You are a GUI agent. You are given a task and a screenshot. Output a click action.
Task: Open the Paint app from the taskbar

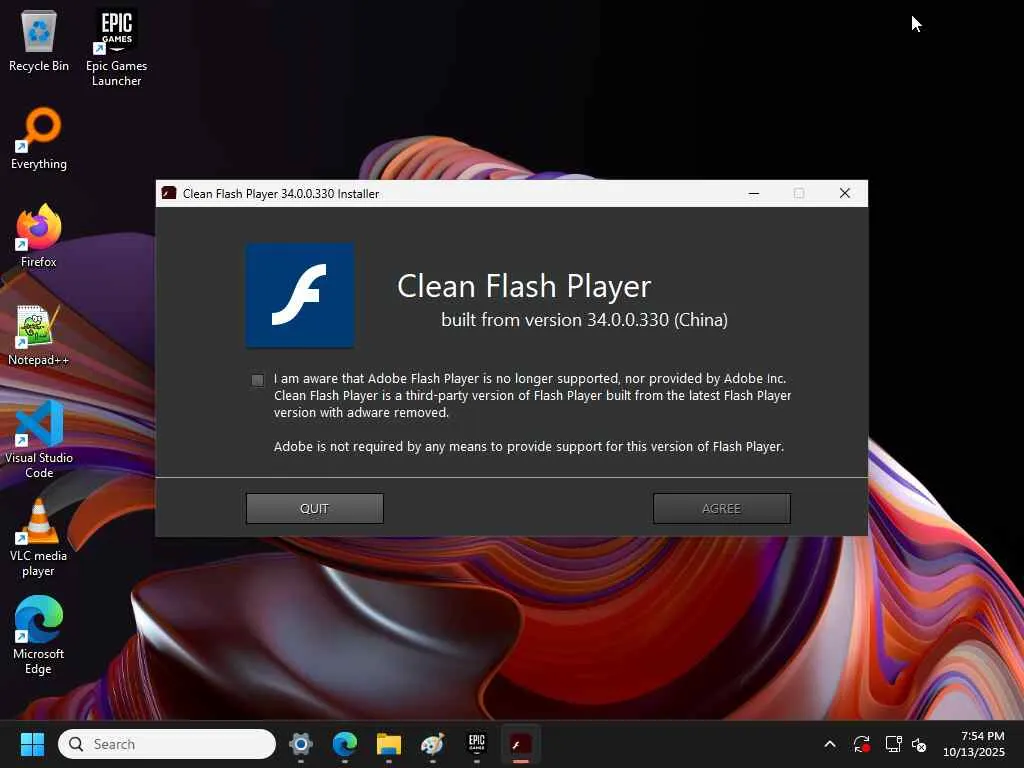coord(432,744)
